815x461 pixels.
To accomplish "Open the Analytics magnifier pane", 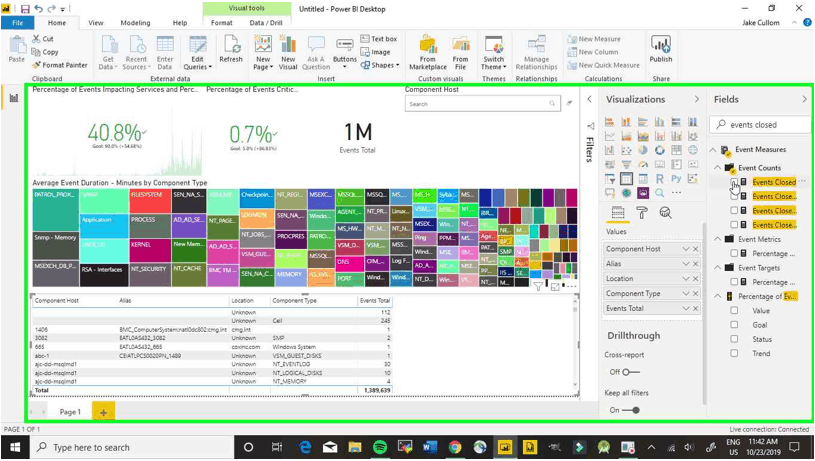I will 665,213.
